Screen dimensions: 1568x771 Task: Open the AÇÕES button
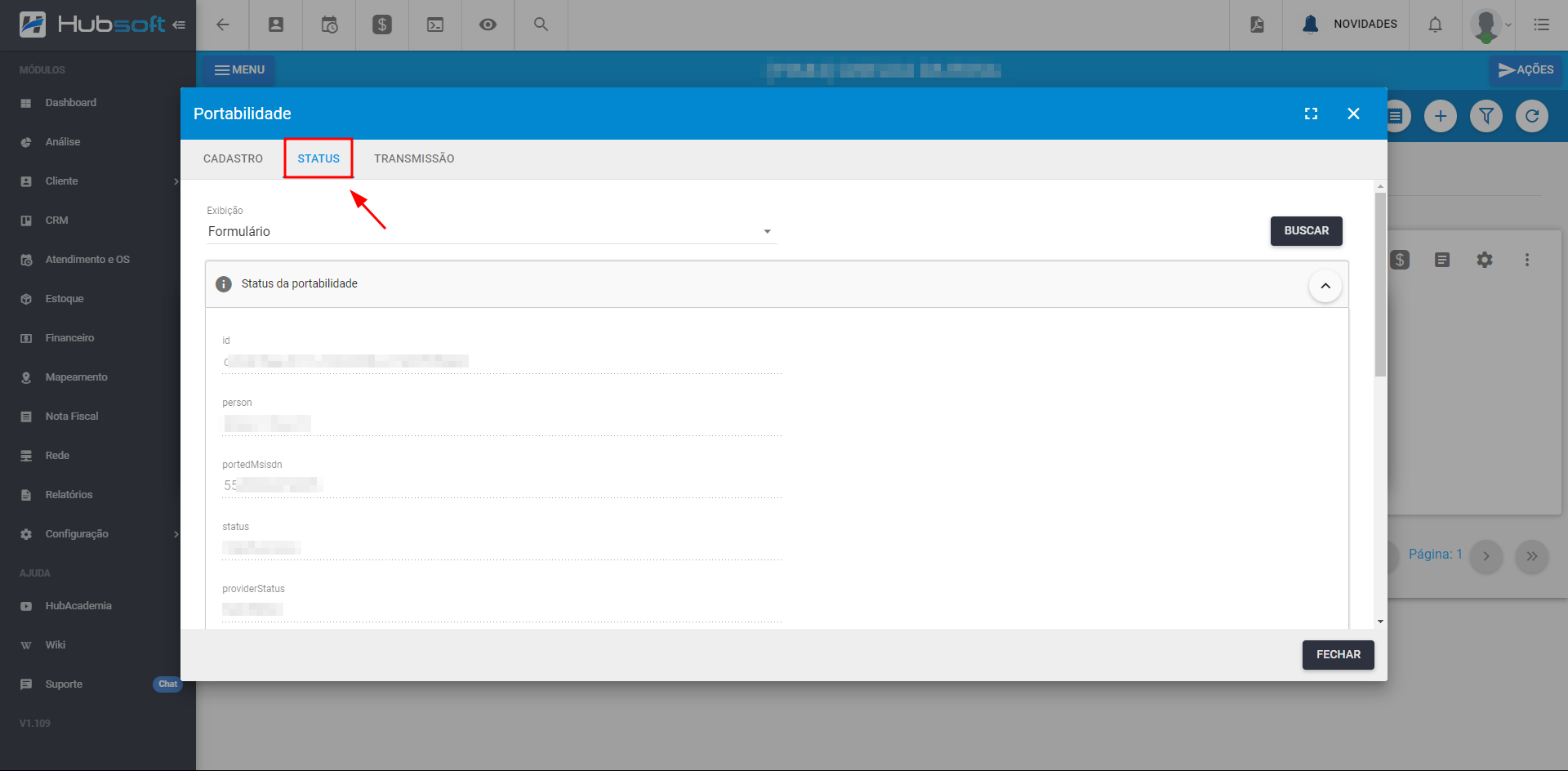click(x=1525, y=70)
